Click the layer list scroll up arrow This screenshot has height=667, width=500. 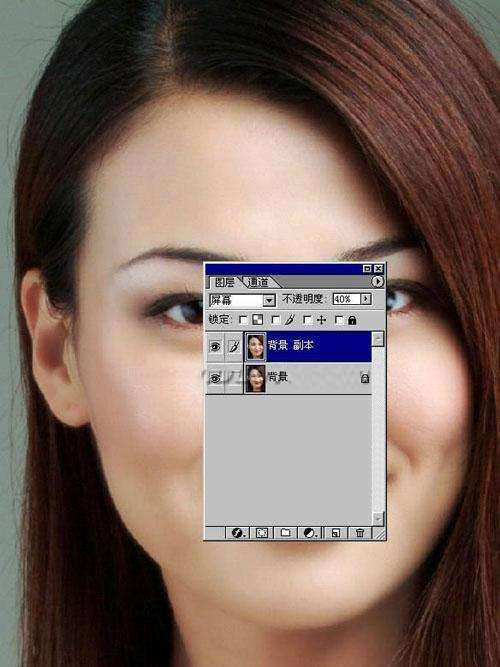(x=378, y=339)
